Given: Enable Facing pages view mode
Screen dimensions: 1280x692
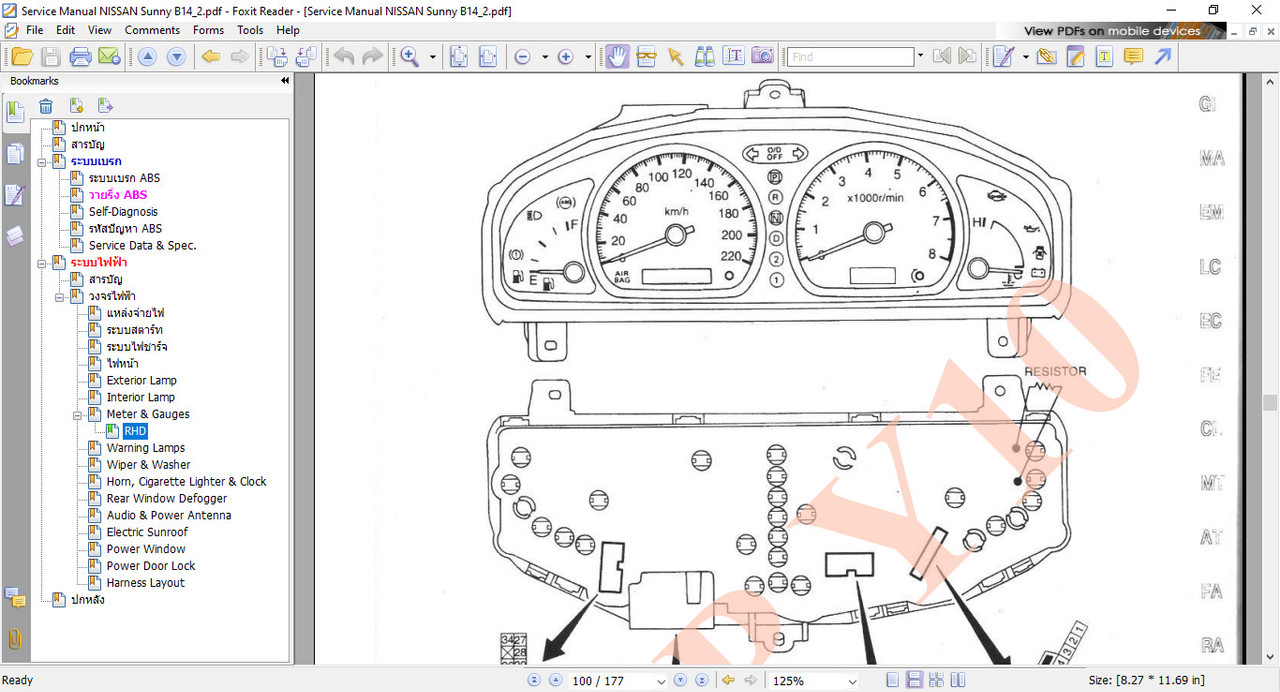Looking at the screenshot, I should [957, 680].
